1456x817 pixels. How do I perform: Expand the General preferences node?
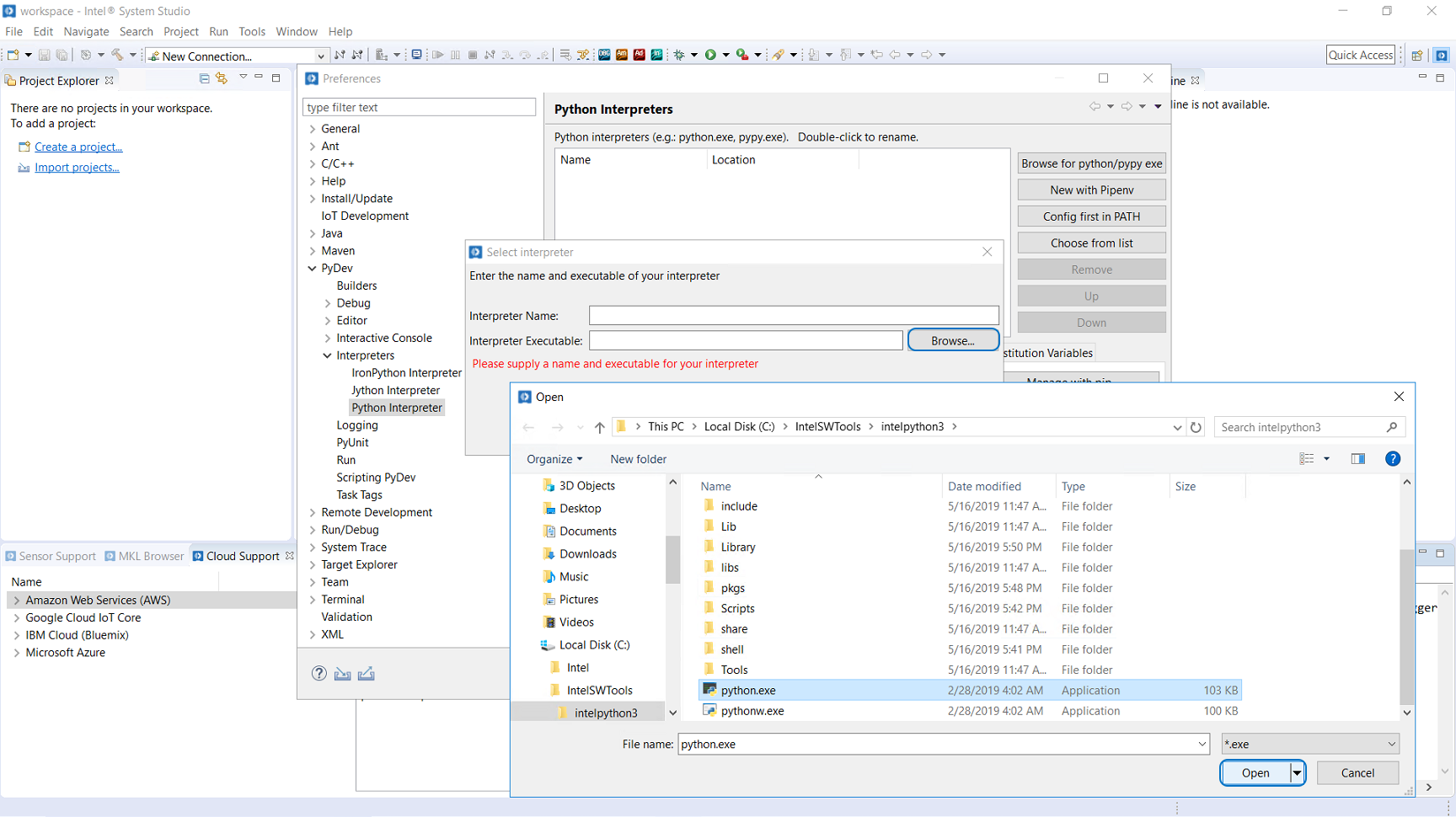coord(313,129)
